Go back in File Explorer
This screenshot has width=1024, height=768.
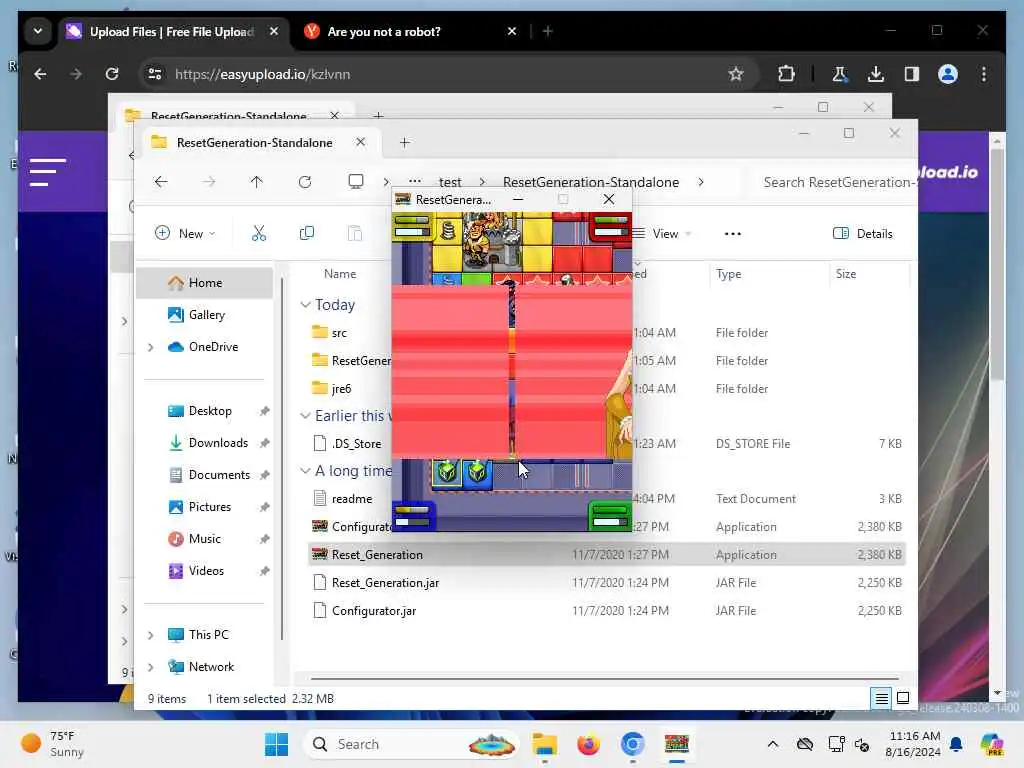pos(161,182)
